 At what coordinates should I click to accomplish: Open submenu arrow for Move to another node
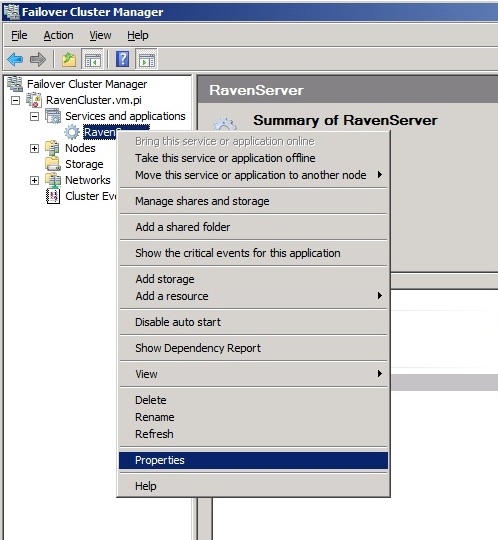pyautogui.click(x=380, y=175)
